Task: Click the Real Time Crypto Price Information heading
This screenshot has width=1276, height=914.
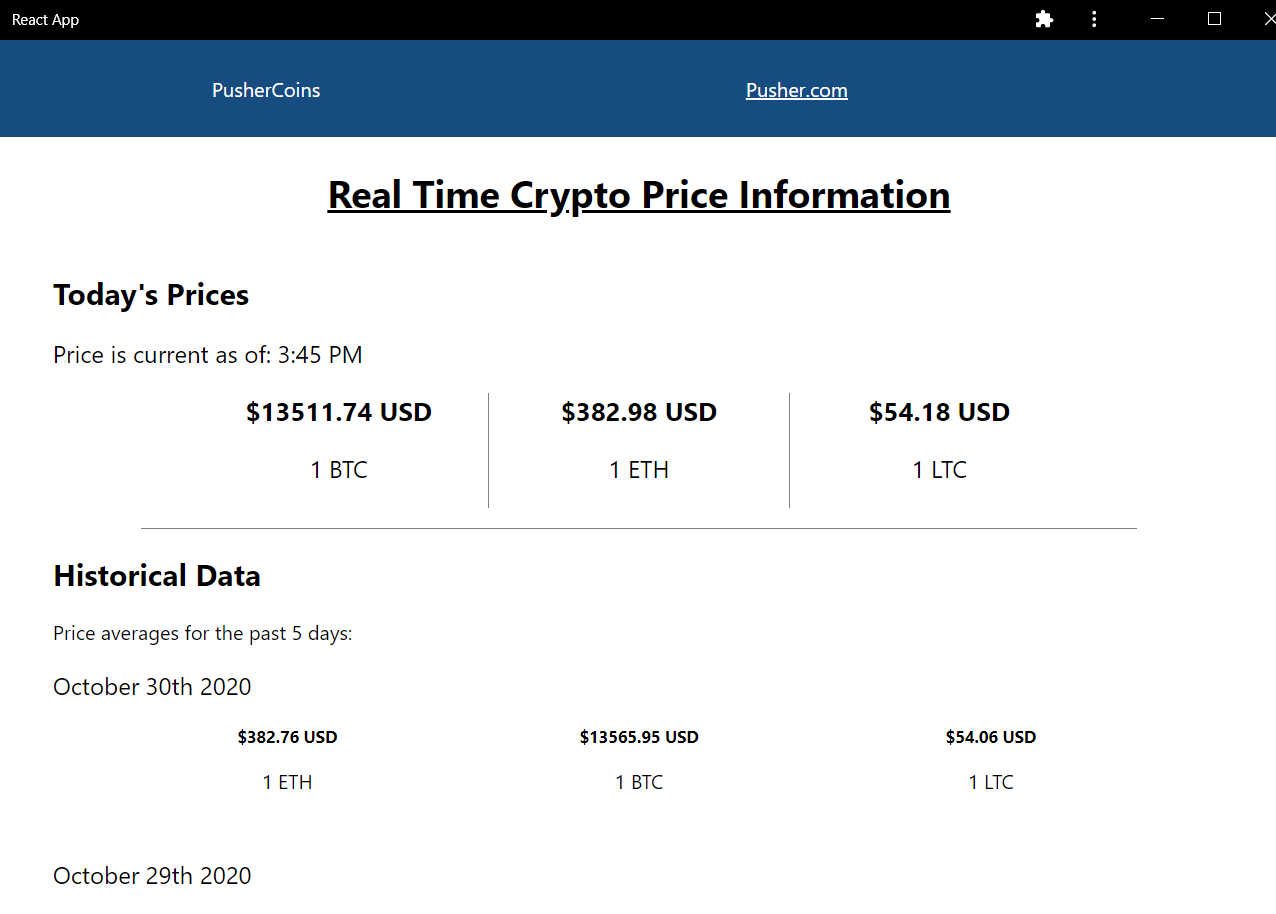Action: 639,195
